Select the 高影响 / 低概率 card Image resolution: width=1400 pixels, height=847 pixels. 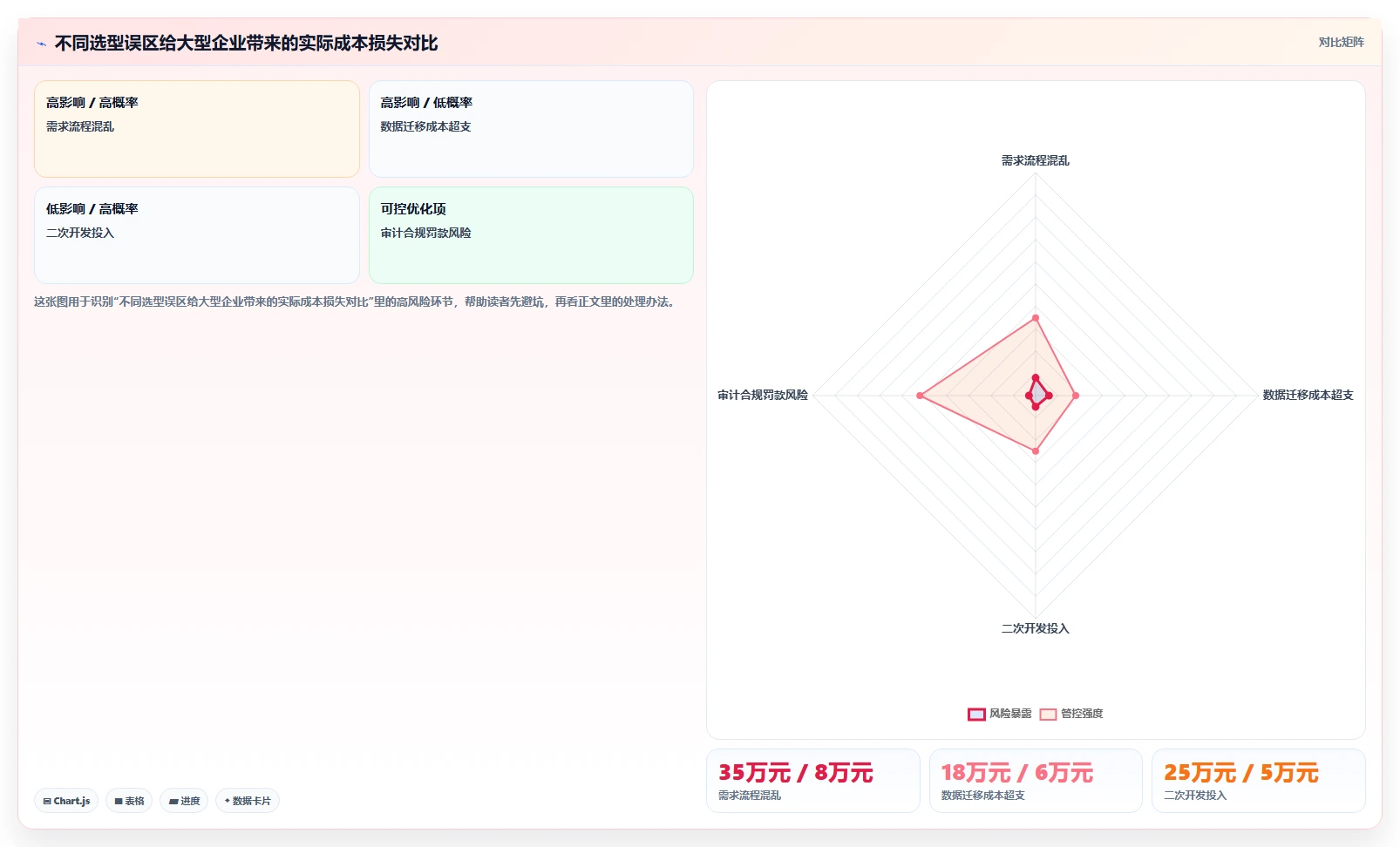click(531, 129)
